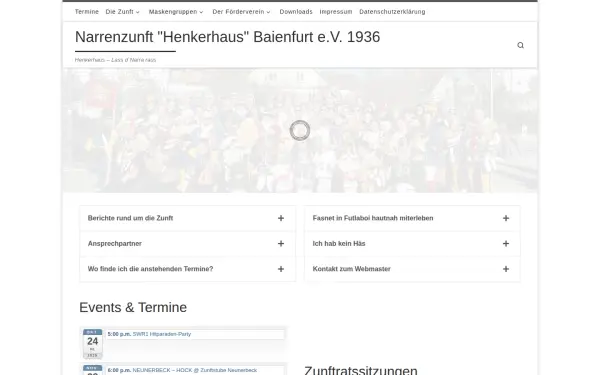Viewport: 600px width, 375px height.
Task: Expand Kontakt zum Webmaster plus icon
Action: (506, 269)
